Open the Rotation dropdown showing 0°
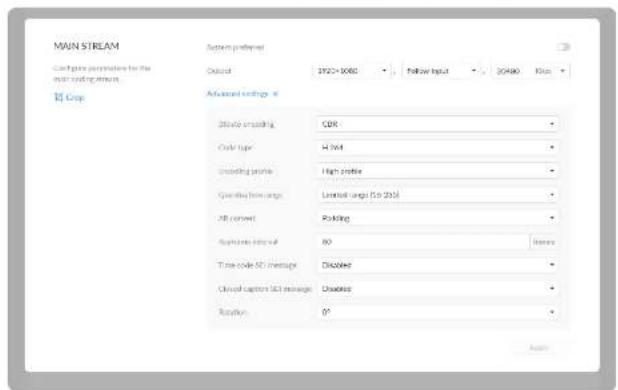This screenshot has height=390, width=618. pos(438,312)
